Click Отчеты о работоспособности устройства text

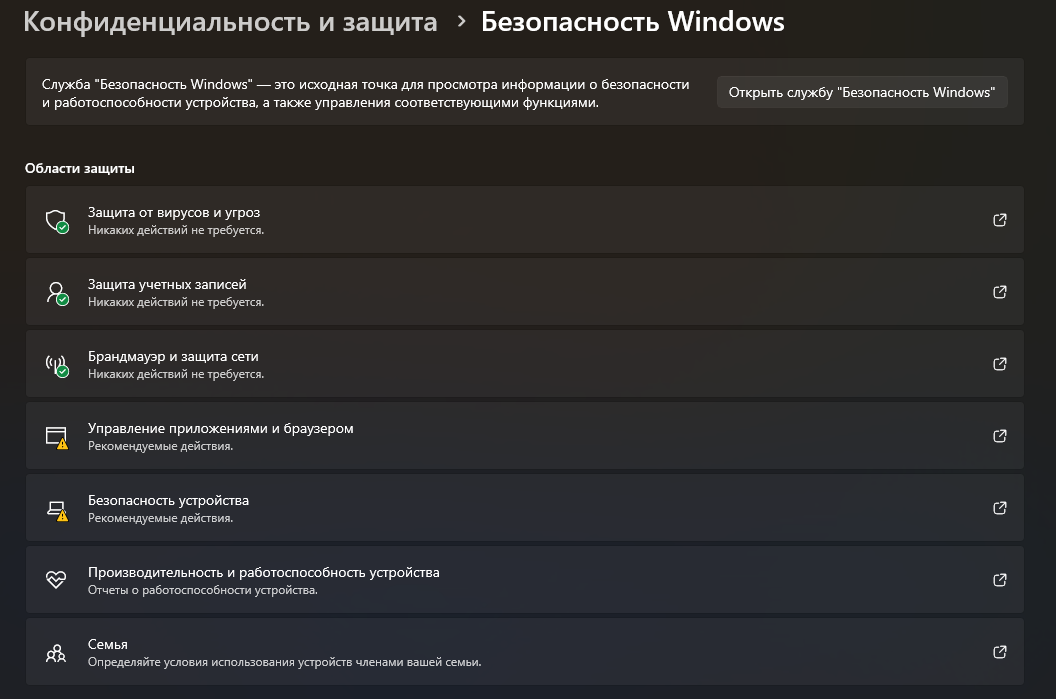(203, 590)
